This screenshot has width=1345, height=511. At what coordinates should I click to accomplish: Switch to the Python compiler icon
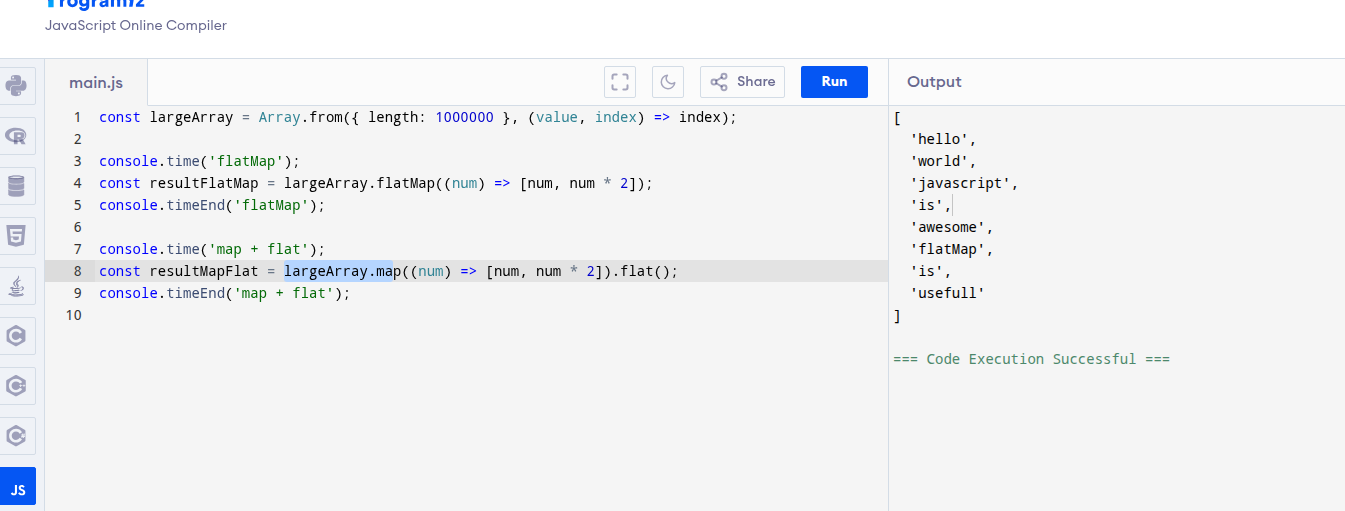click(17, 86)
